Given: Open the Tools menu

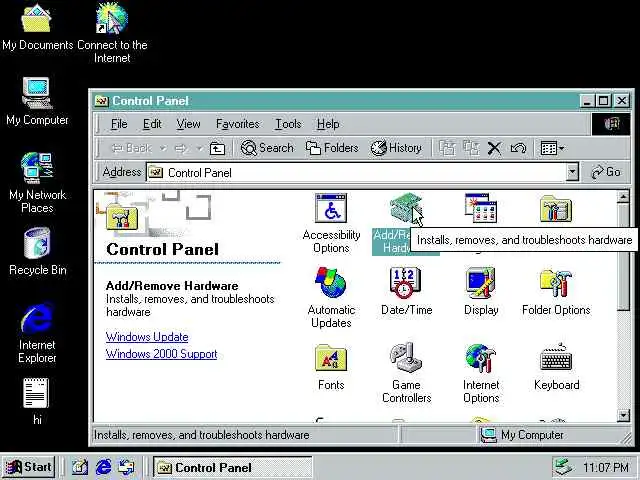Looking at the screenshot, I should click(288, 124).
